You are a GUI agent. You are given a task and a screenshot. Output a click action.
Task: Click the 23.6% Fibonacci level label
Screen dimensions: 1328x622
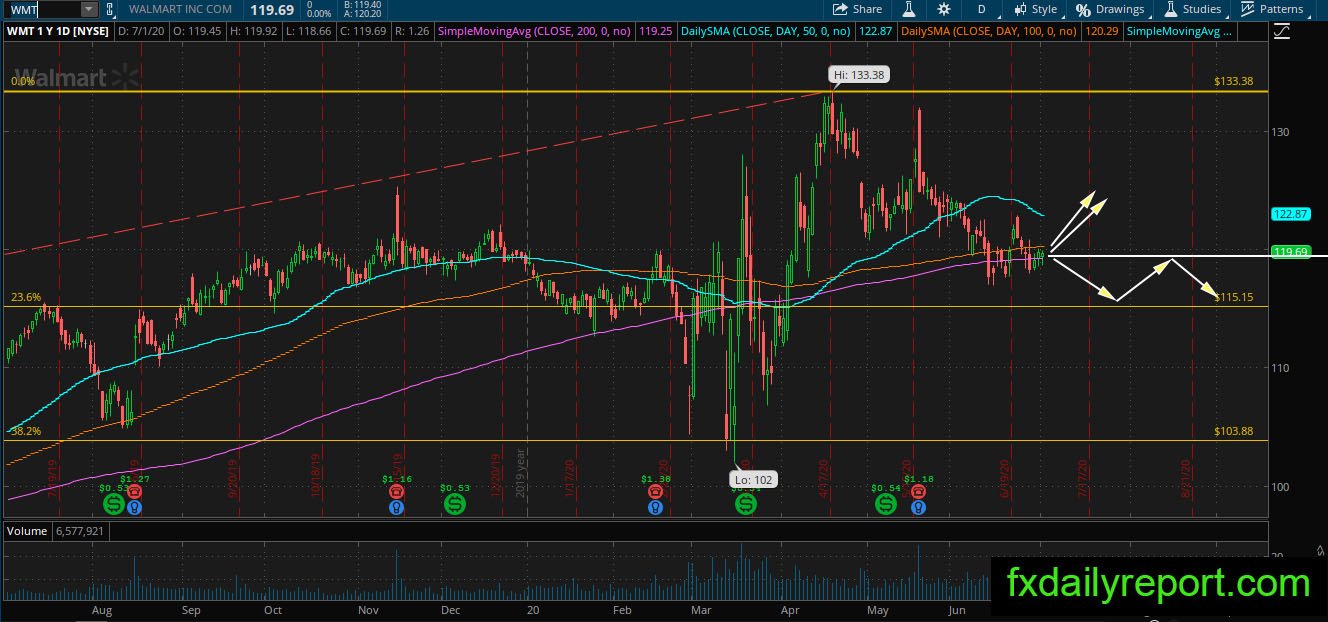click(x=25, y=297)
